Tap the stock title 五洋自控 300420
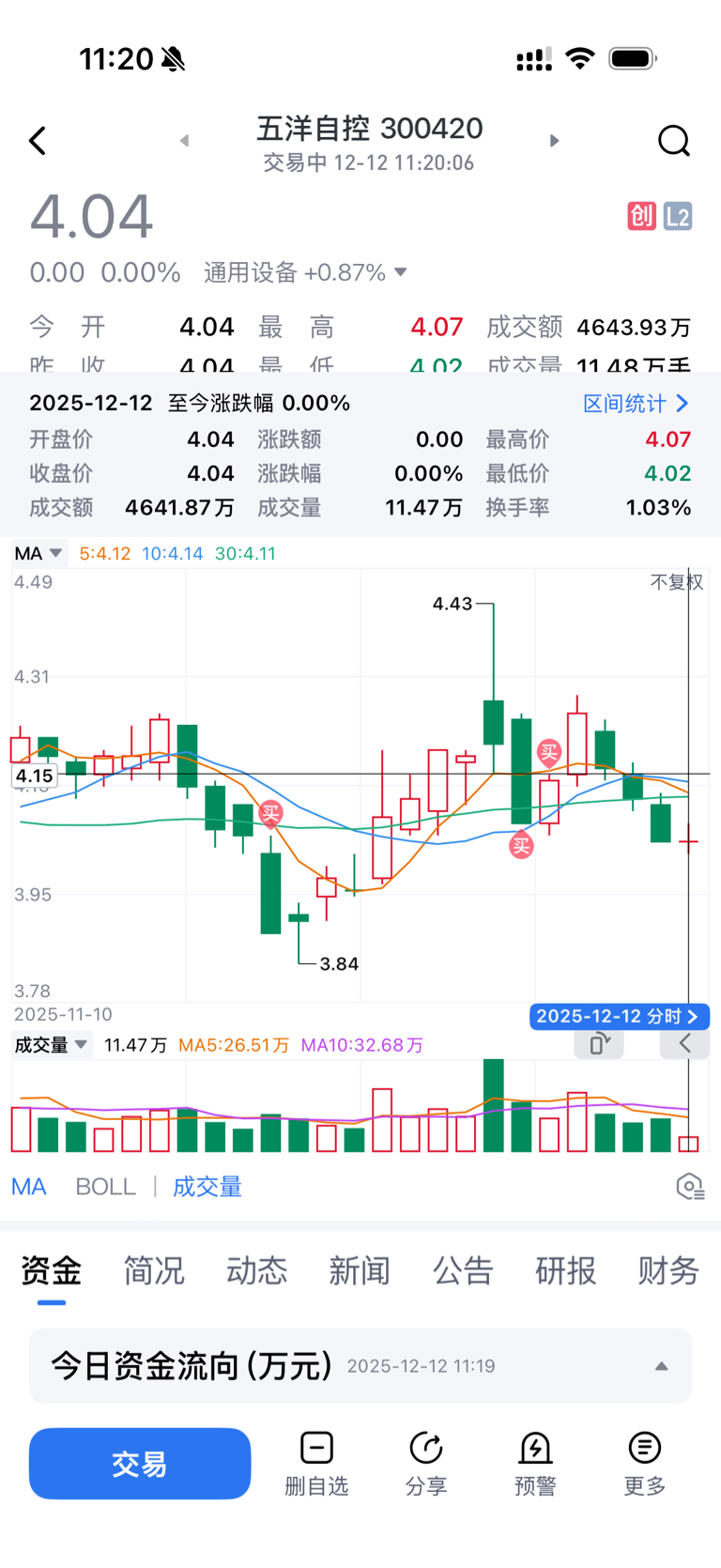The height and width of the screenshot is (1568, 721). click(369, 129)
